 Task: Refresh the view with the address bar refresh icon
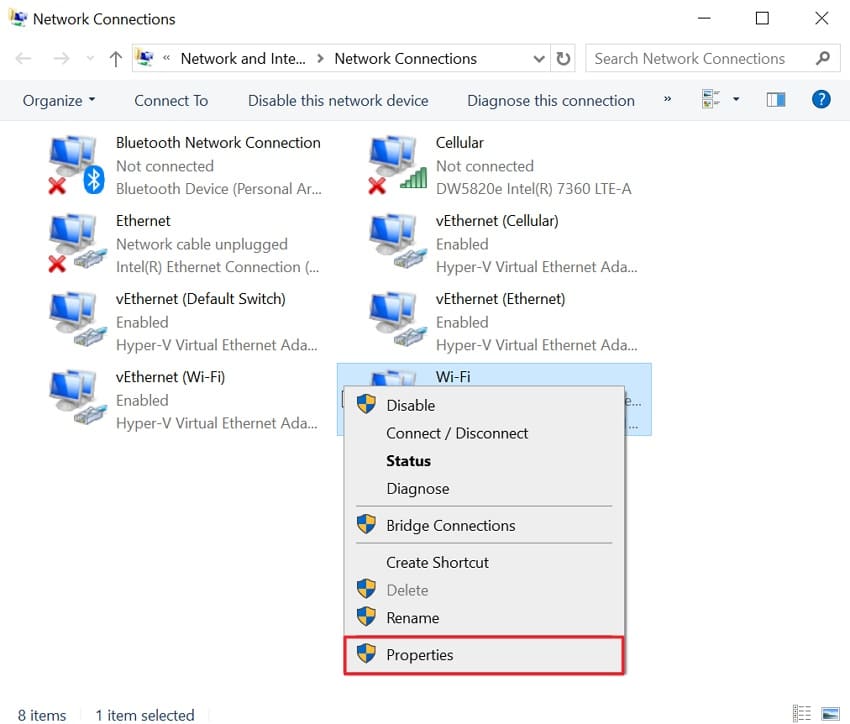point(563,58)
